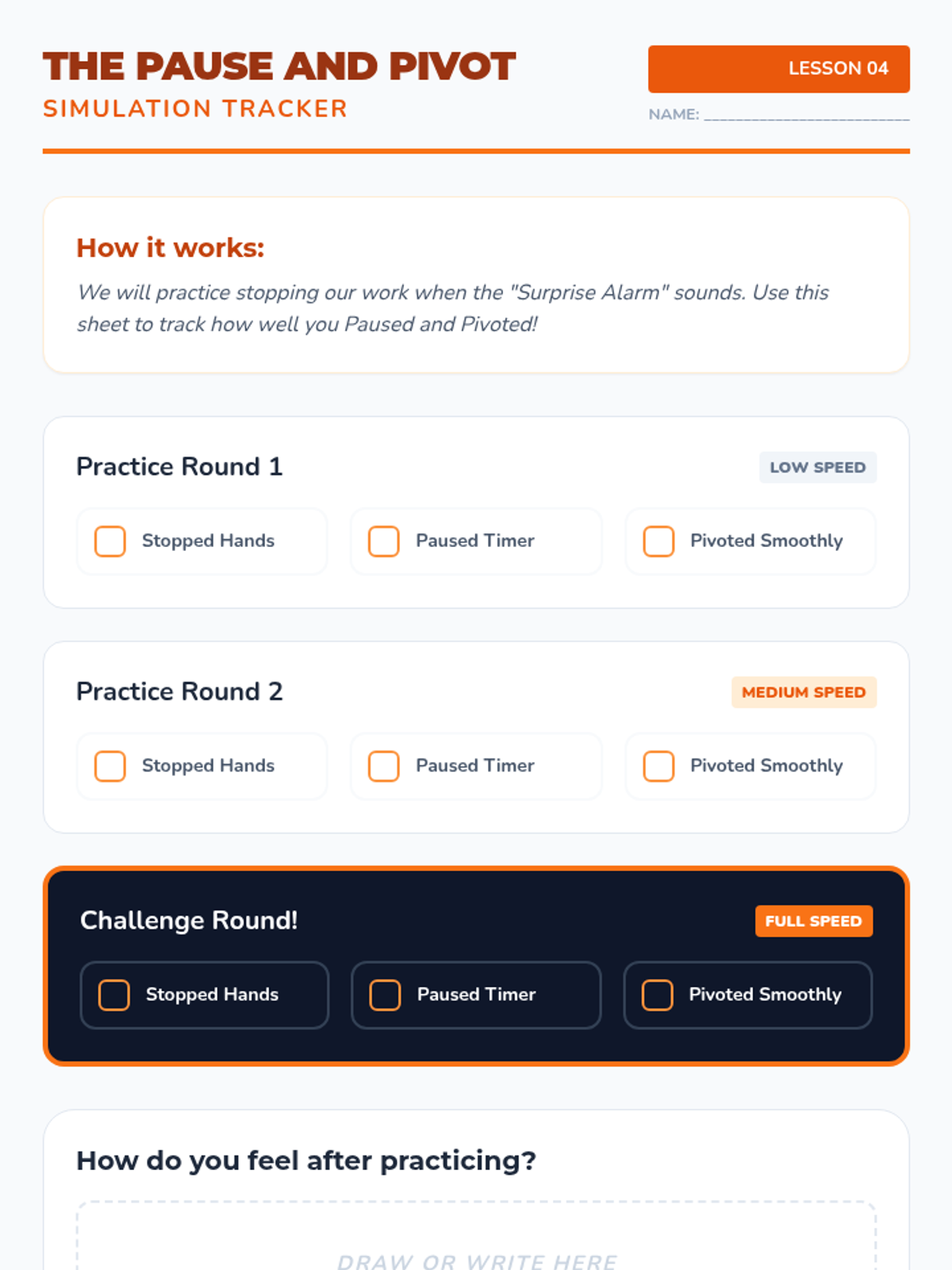The height and width of the screenshot is (1270, 952).
Task: Click the Practice Round 1 heading
Action: [179, 467]
